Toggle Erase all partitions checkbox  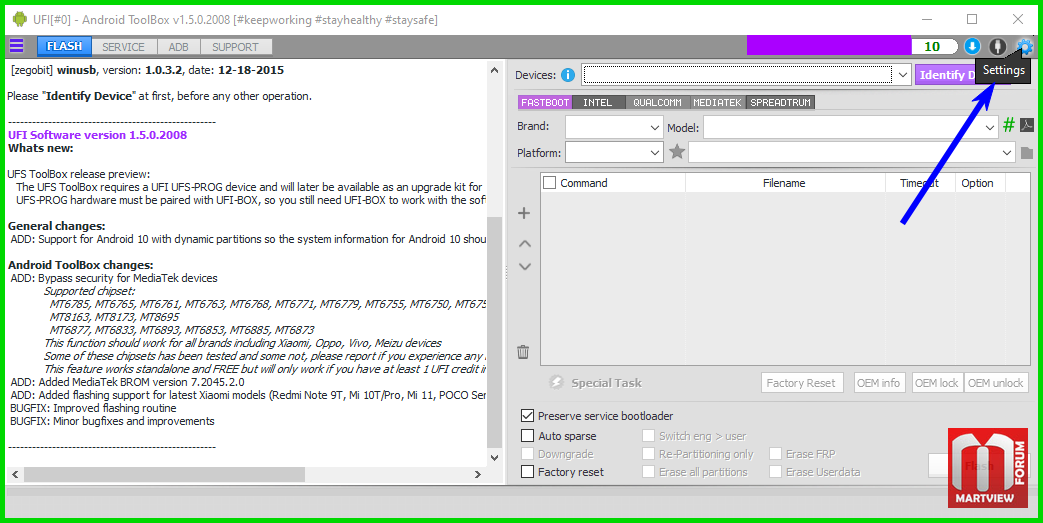coord(649,472)
